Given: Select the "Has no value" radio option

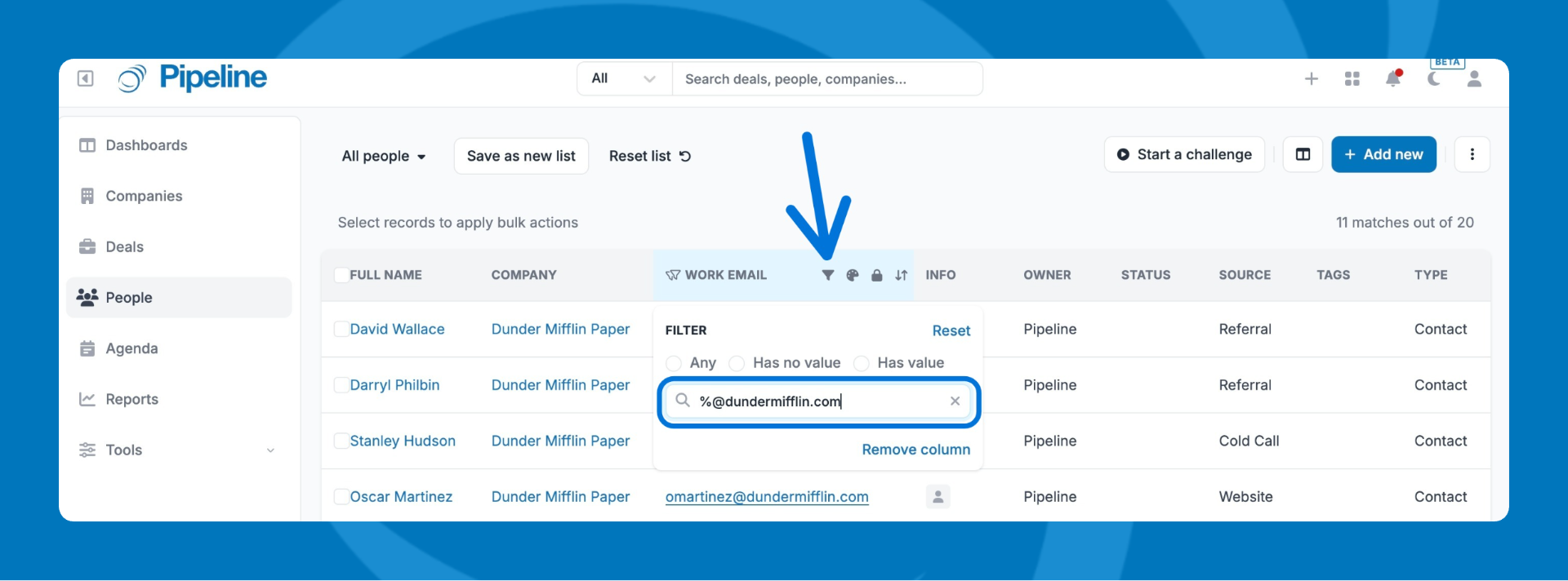Looking at the screenshot, I should (737, 363).
